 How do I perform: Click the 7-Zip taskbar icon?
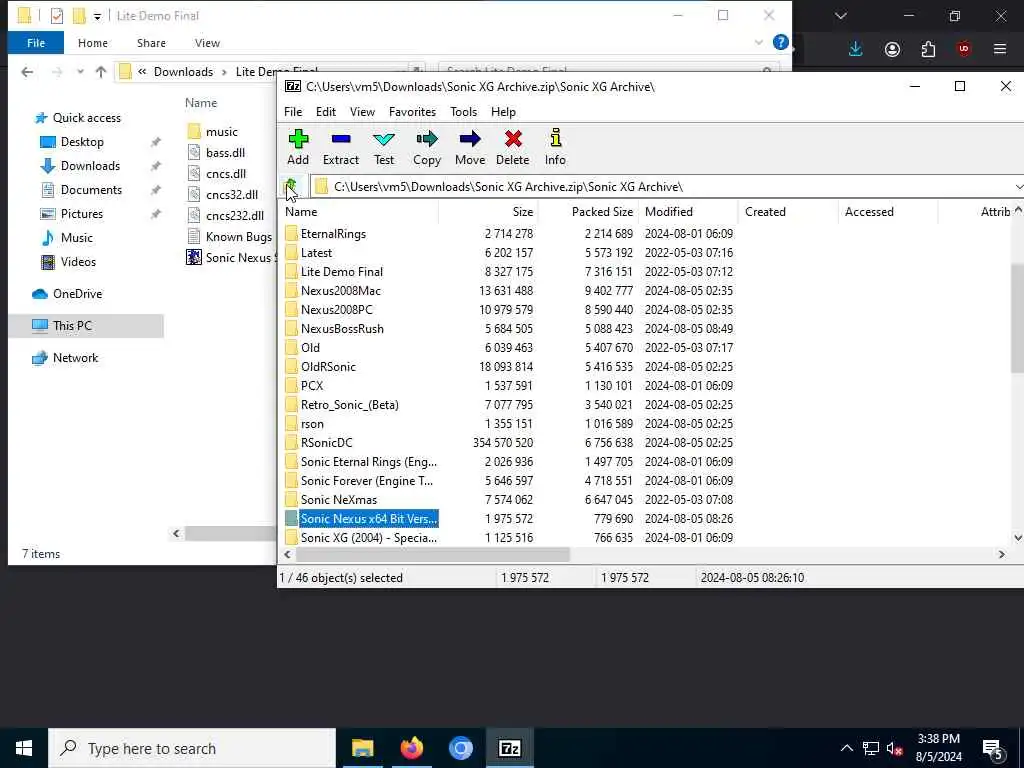[509, 748]
